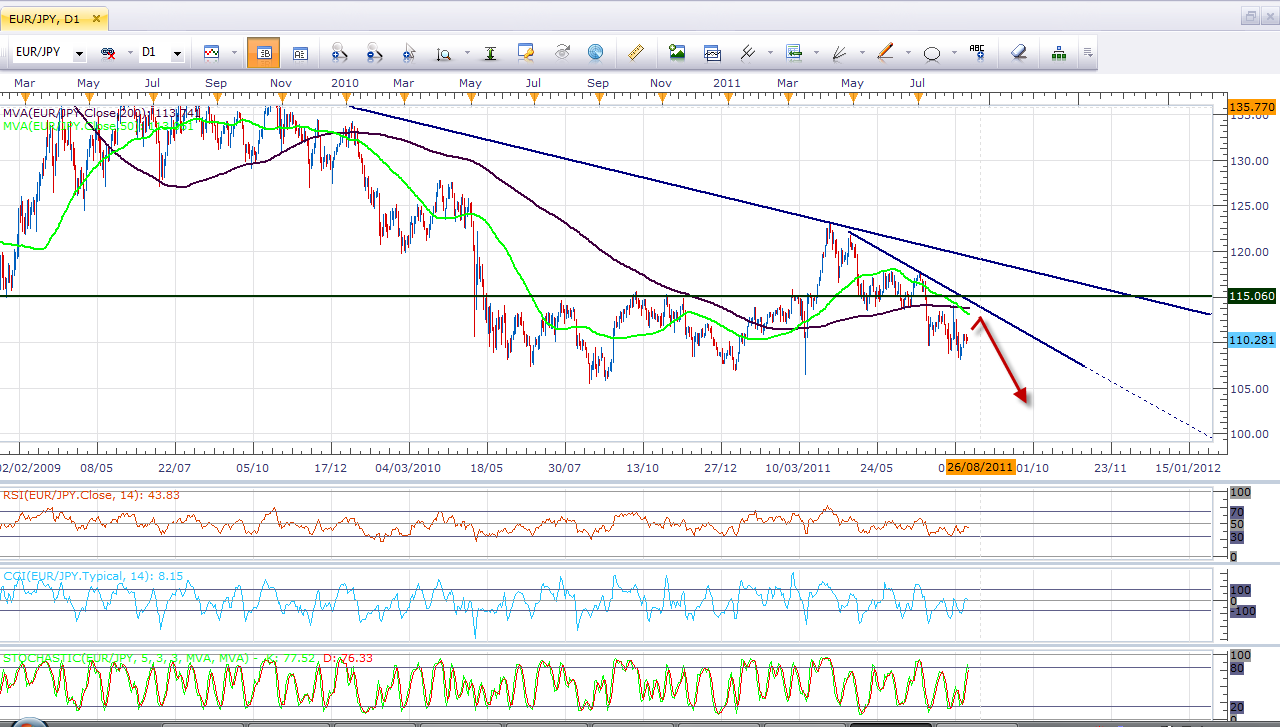Screen dimensions: 1280x727
Task: Click the green hierarchy tree icon
Action: tap(1058, 52)
